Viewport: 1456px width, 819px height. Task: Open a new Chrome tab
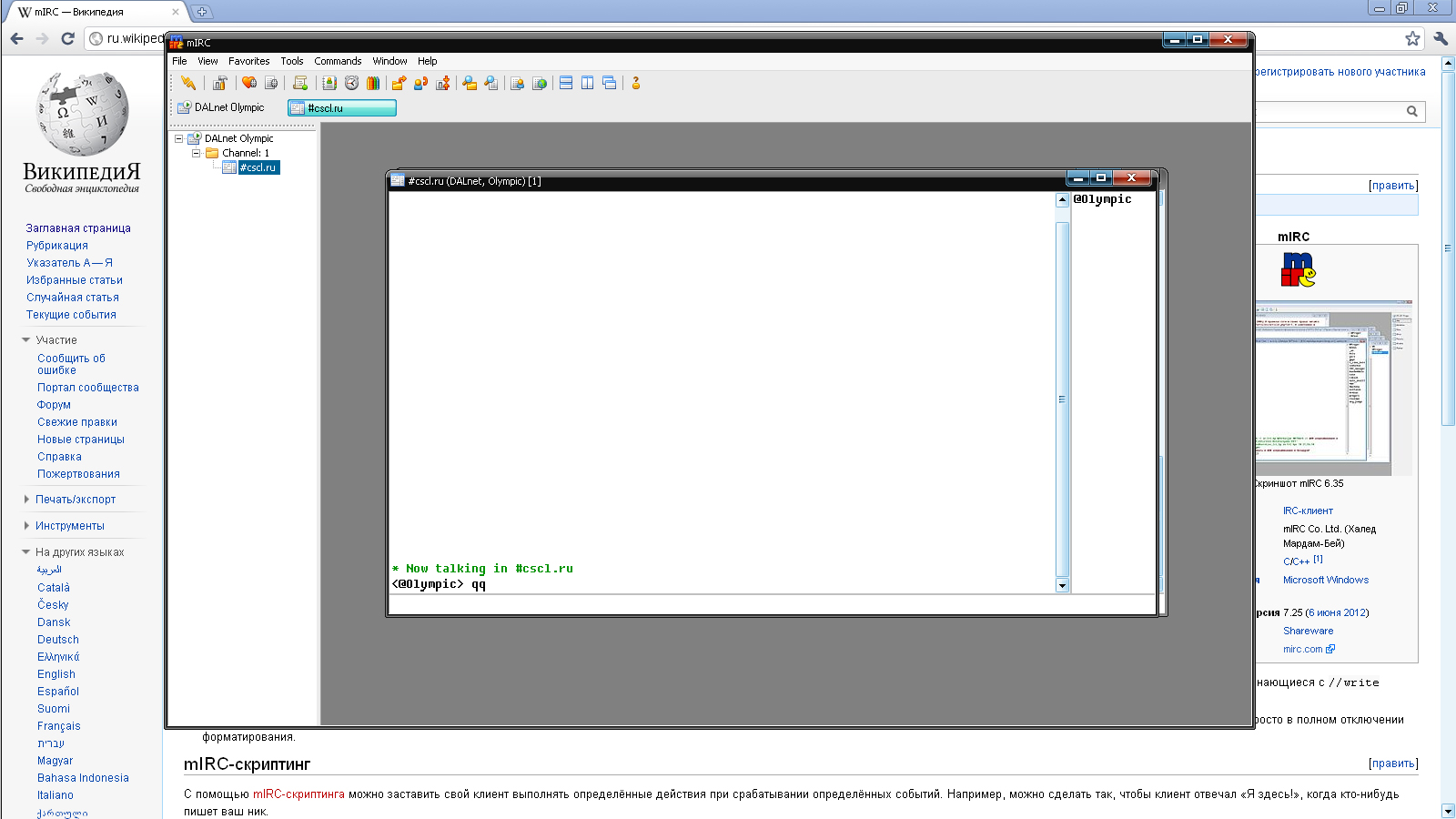tap(202, 12)
